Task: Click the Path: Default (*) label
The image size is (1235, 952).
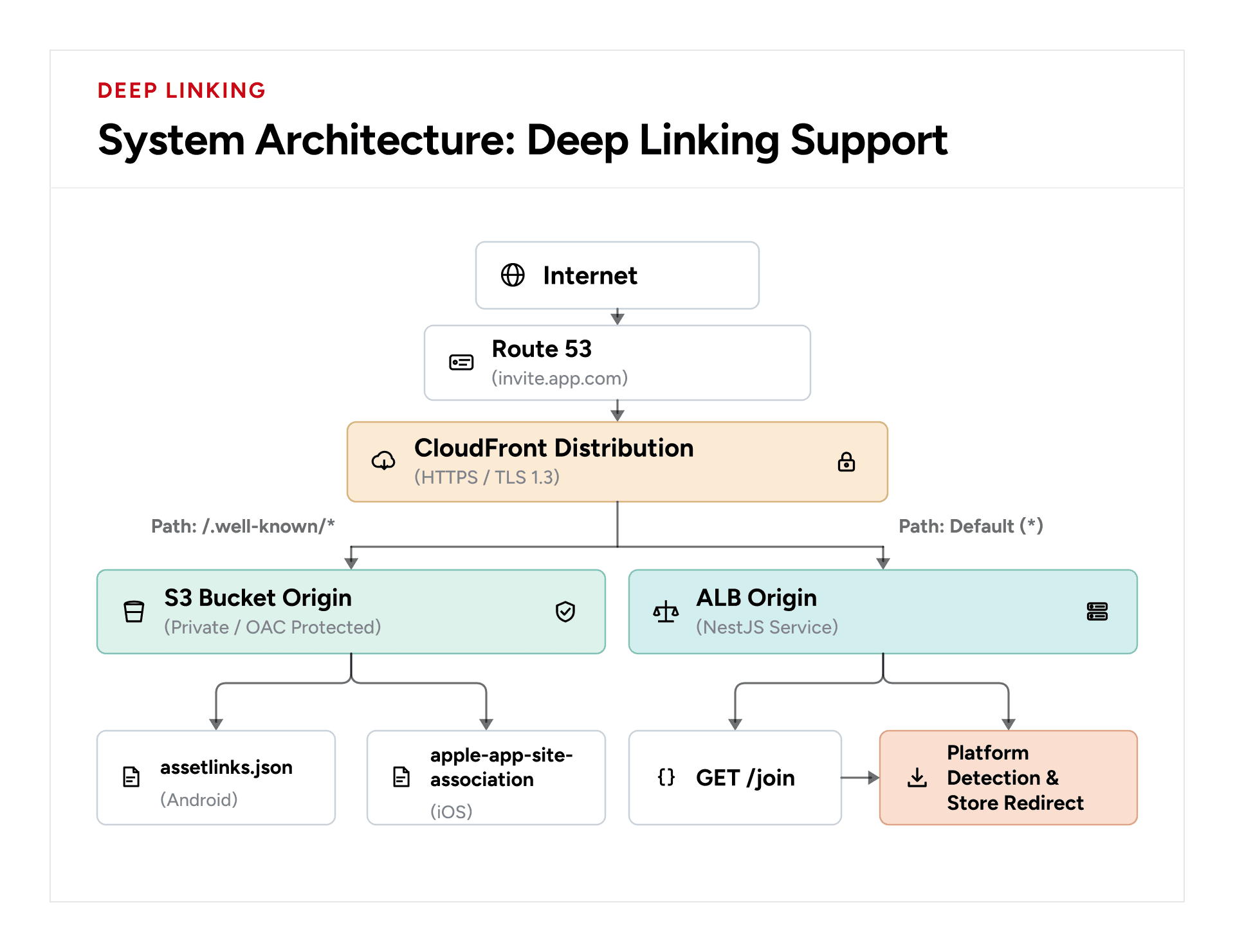Action: [x=971, y=526]
